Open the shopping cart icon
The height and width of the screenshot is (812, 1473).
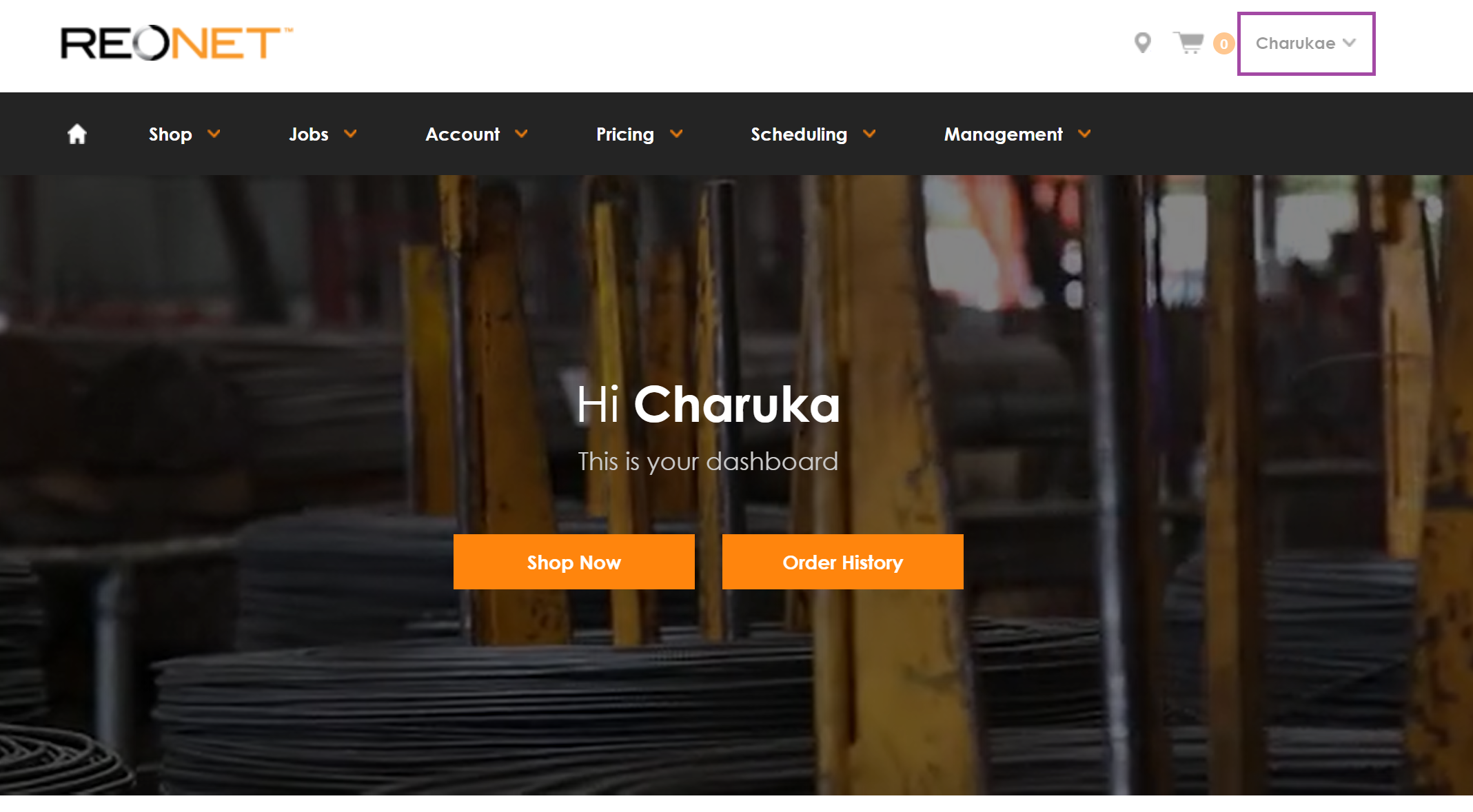point(1188,43)
